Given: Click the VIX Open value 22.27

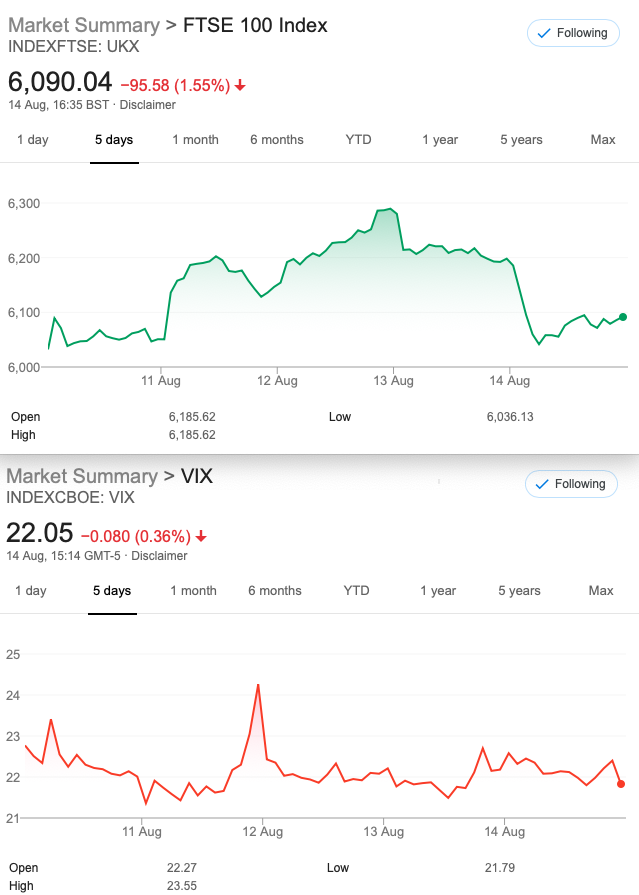Looking at the screenshot, I should pyautogui.click(x=182, y=868).
